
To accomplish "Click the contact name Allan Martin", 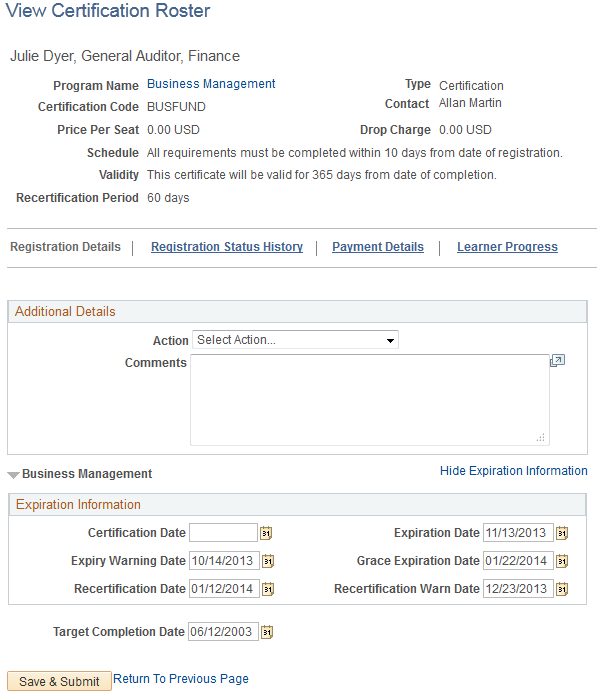I will 470,103.
